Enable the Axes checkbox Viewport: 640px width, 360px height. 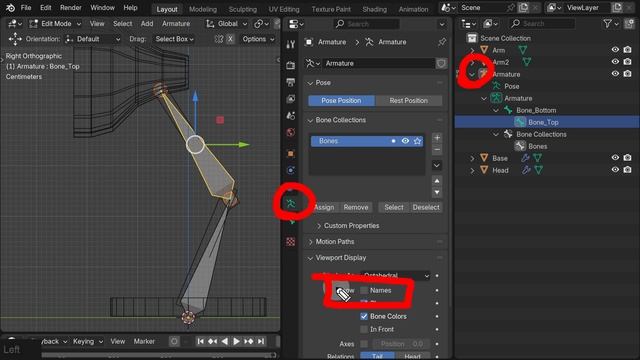pos(364,344)
